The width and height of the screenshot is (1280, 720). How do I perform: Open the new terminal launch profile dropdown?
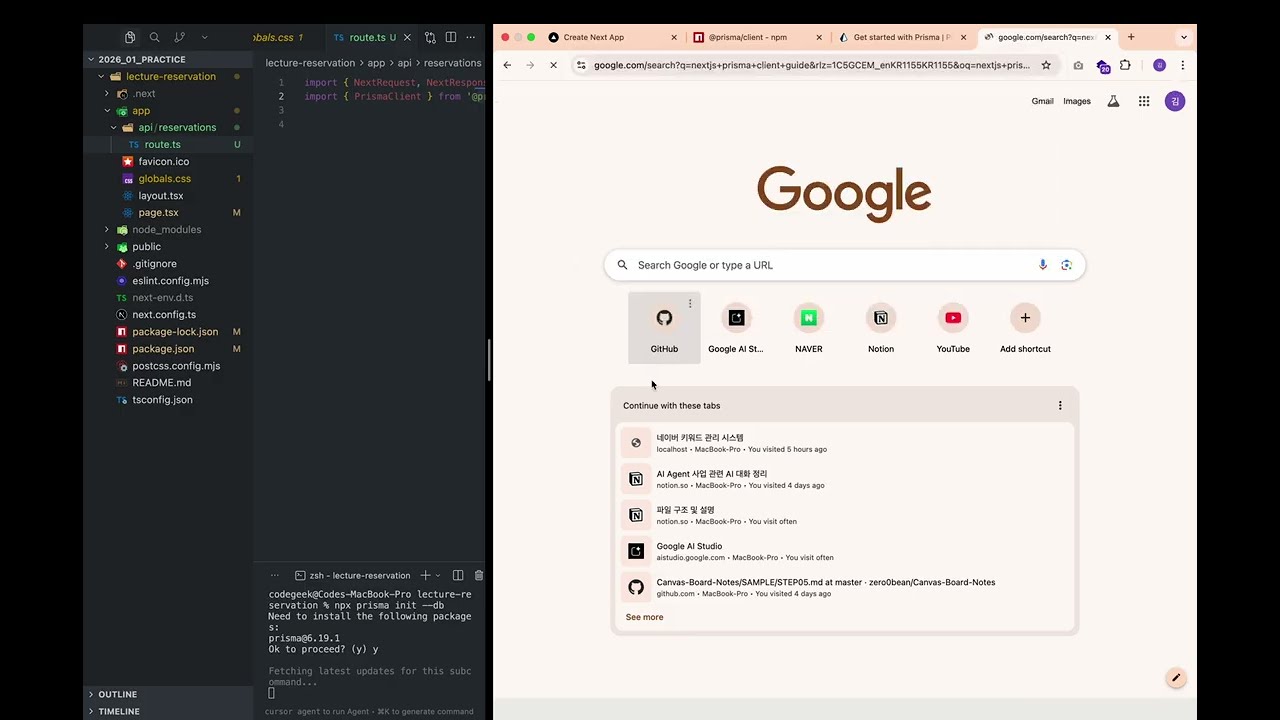(438, 575)
